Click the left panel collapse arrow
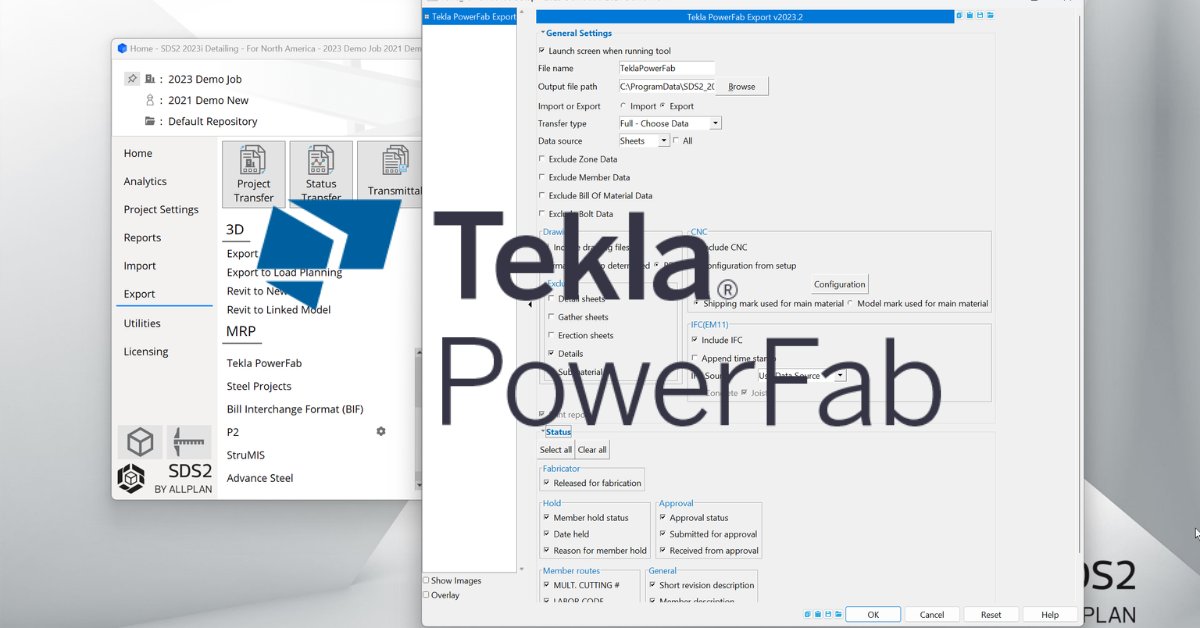 (530, 304)
